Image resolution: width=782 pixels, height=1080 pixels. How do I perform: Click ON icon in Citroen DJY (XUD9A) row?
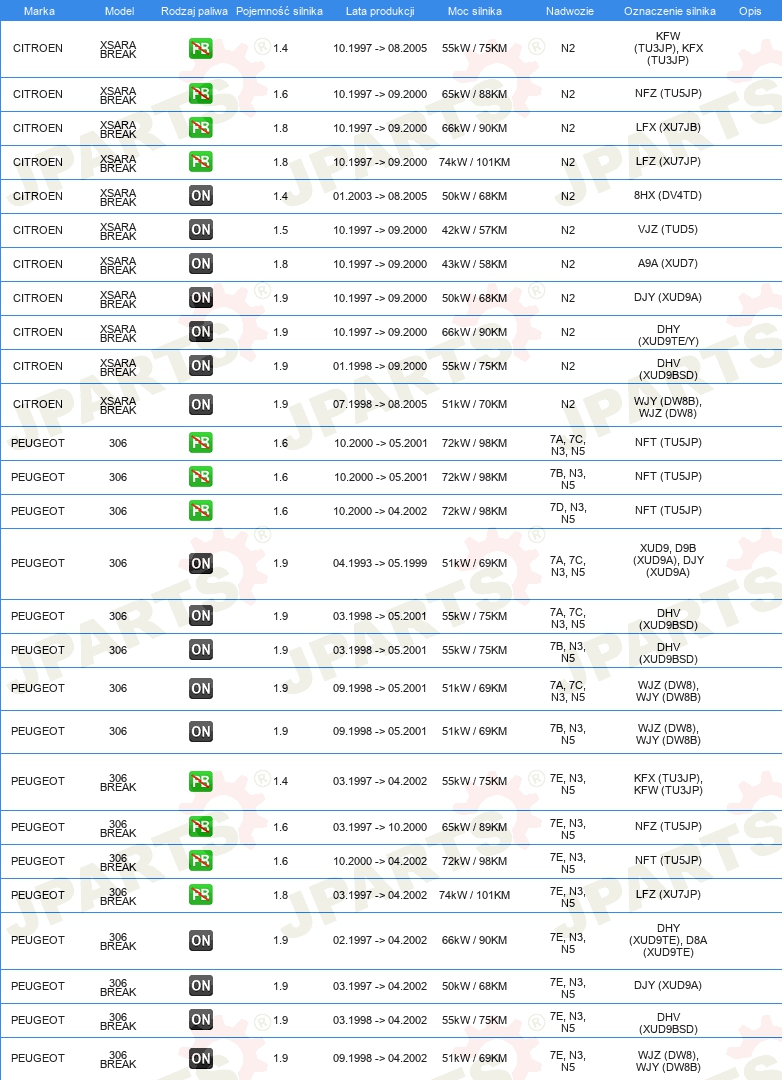pyautogui.click(x=200, y=298)
